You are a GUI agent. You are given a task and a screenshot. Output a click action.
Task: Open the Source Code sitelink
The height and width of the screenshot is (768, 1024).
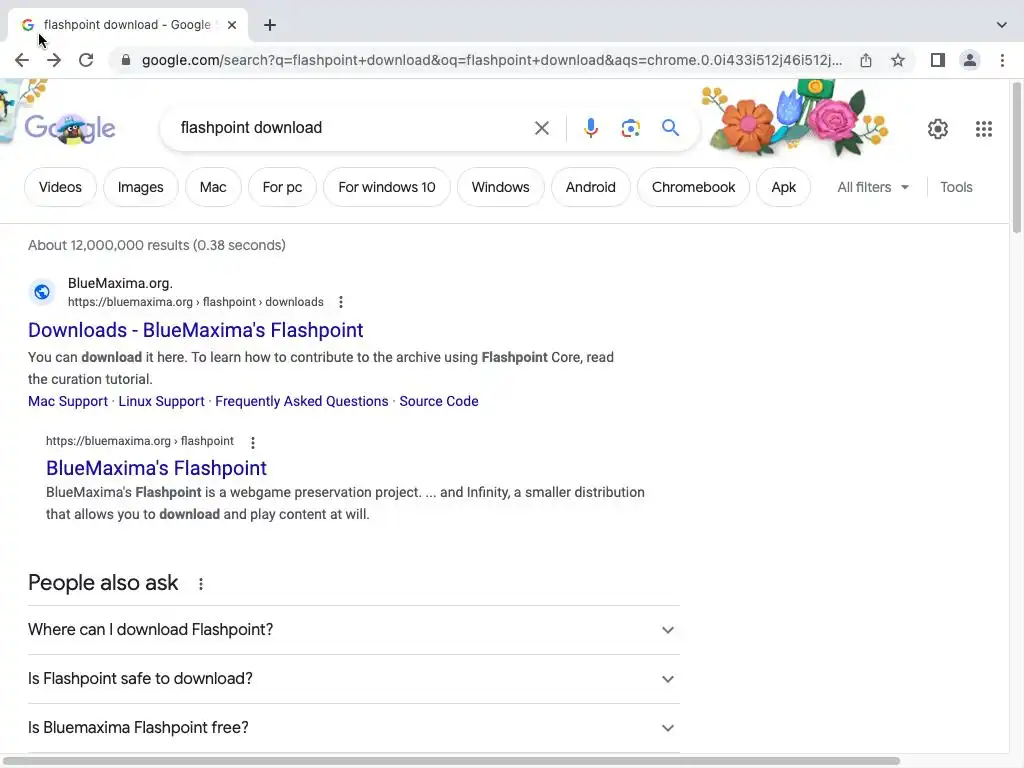click(439, 402)
